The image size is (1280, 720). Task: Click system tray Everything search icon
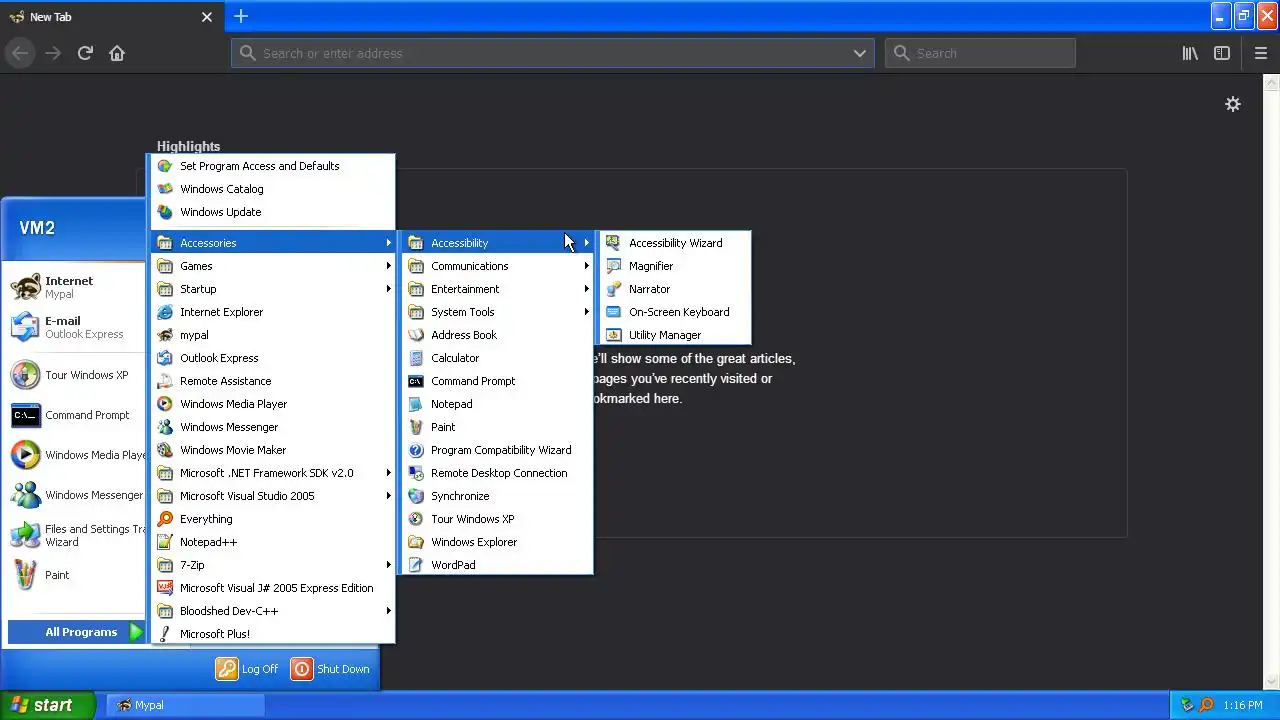coord(1207,705)
